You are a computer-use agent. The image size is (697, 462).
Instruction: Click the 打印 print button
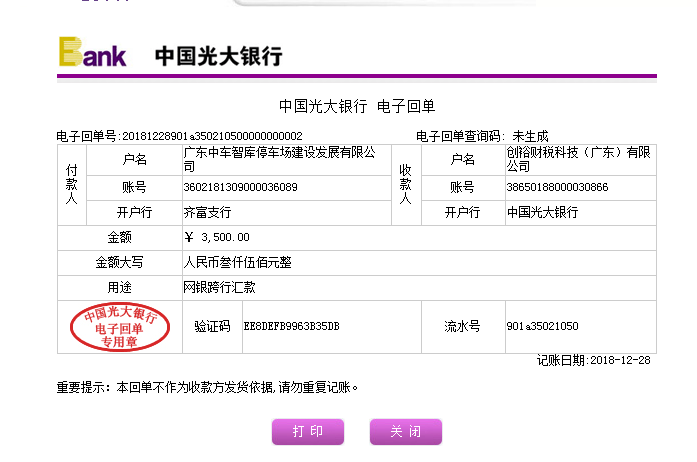[308, 431]
